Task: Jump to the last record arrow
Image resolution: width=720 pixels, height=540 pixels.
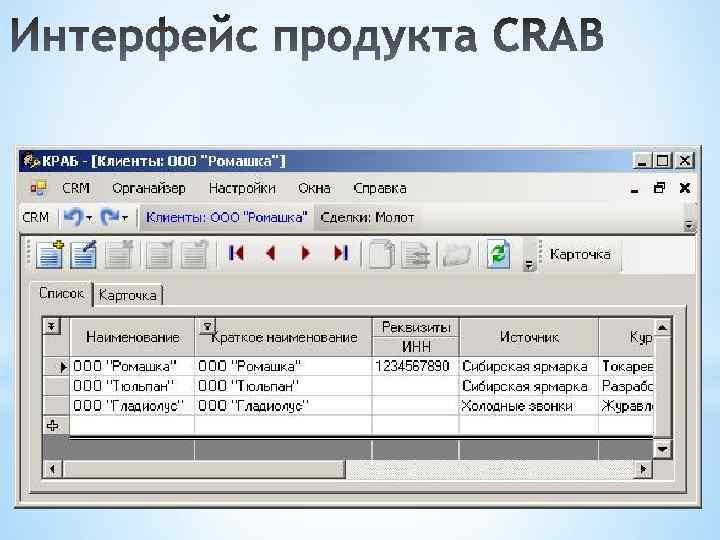Action: click(341, 253)
